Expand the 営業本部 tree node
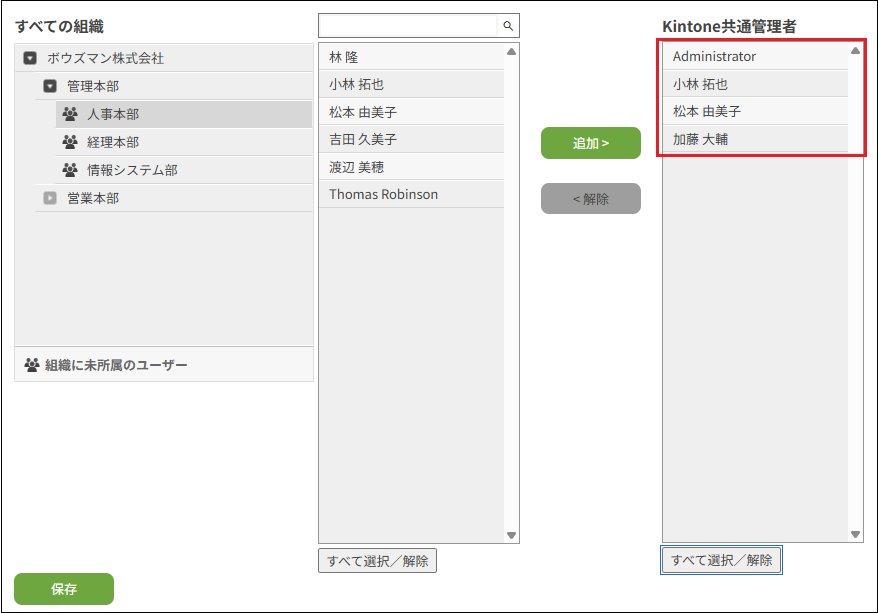This screenshot has height=613, width=878. pos(50,198)
